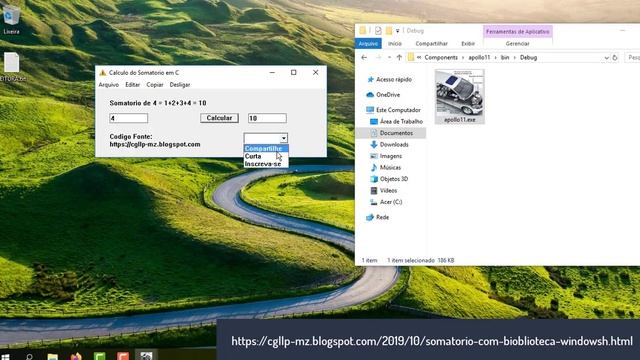Click bin in the address path
The image size is (640, 360).
(505, 58)
